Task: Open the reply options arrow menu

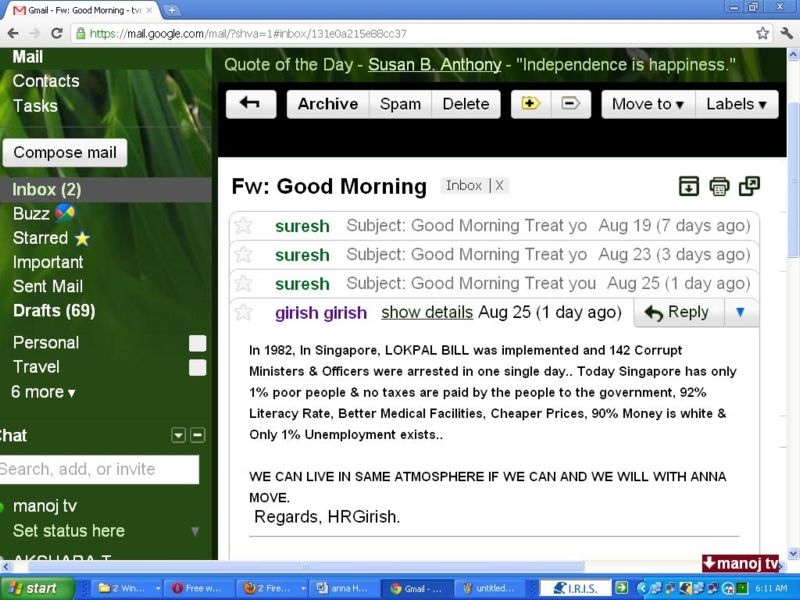Action: point(740,312)
